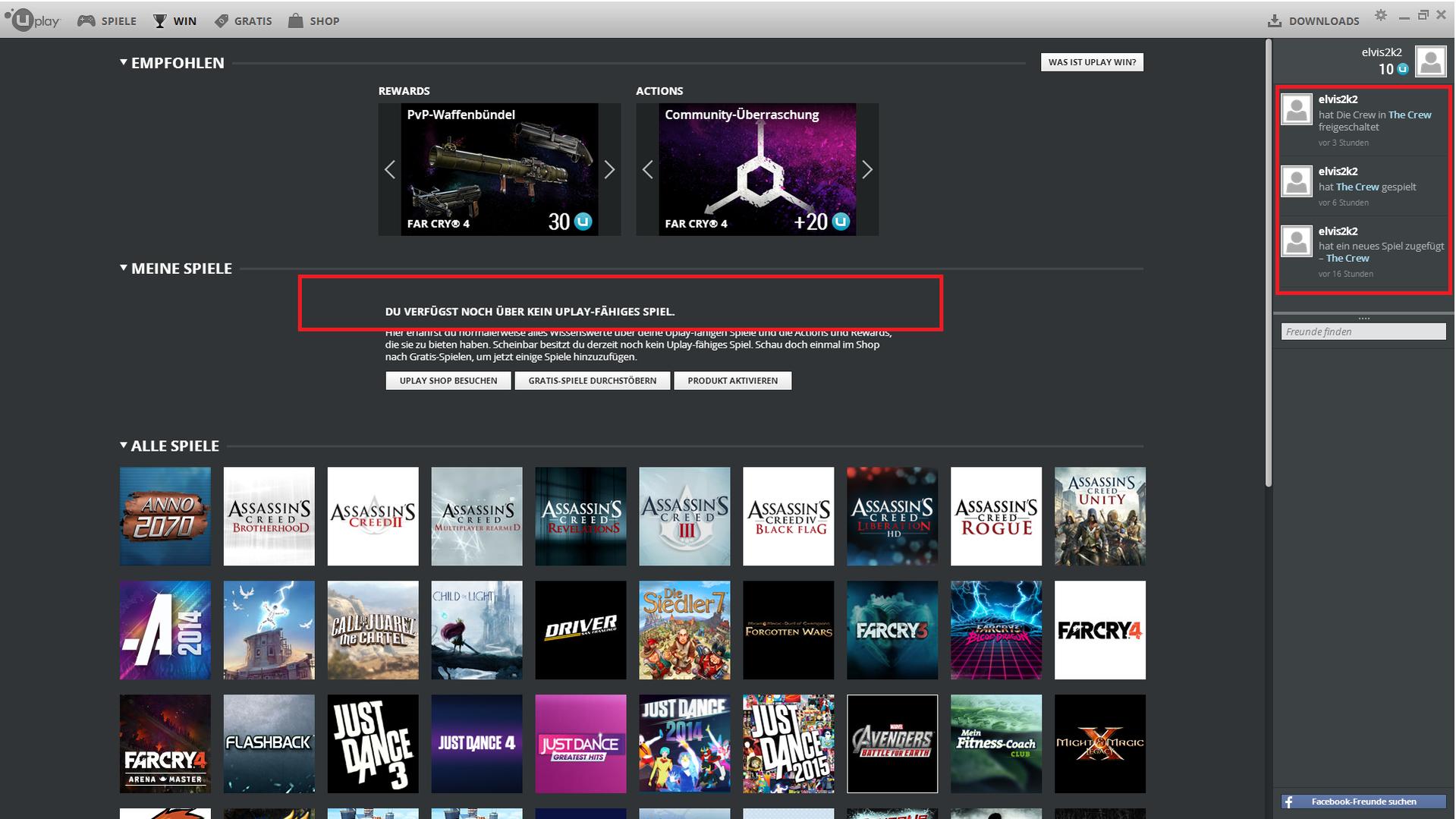Show next reward with right arrow
Image resolution: width=1456 pixels, height=819 pixels.
point(609,169)
